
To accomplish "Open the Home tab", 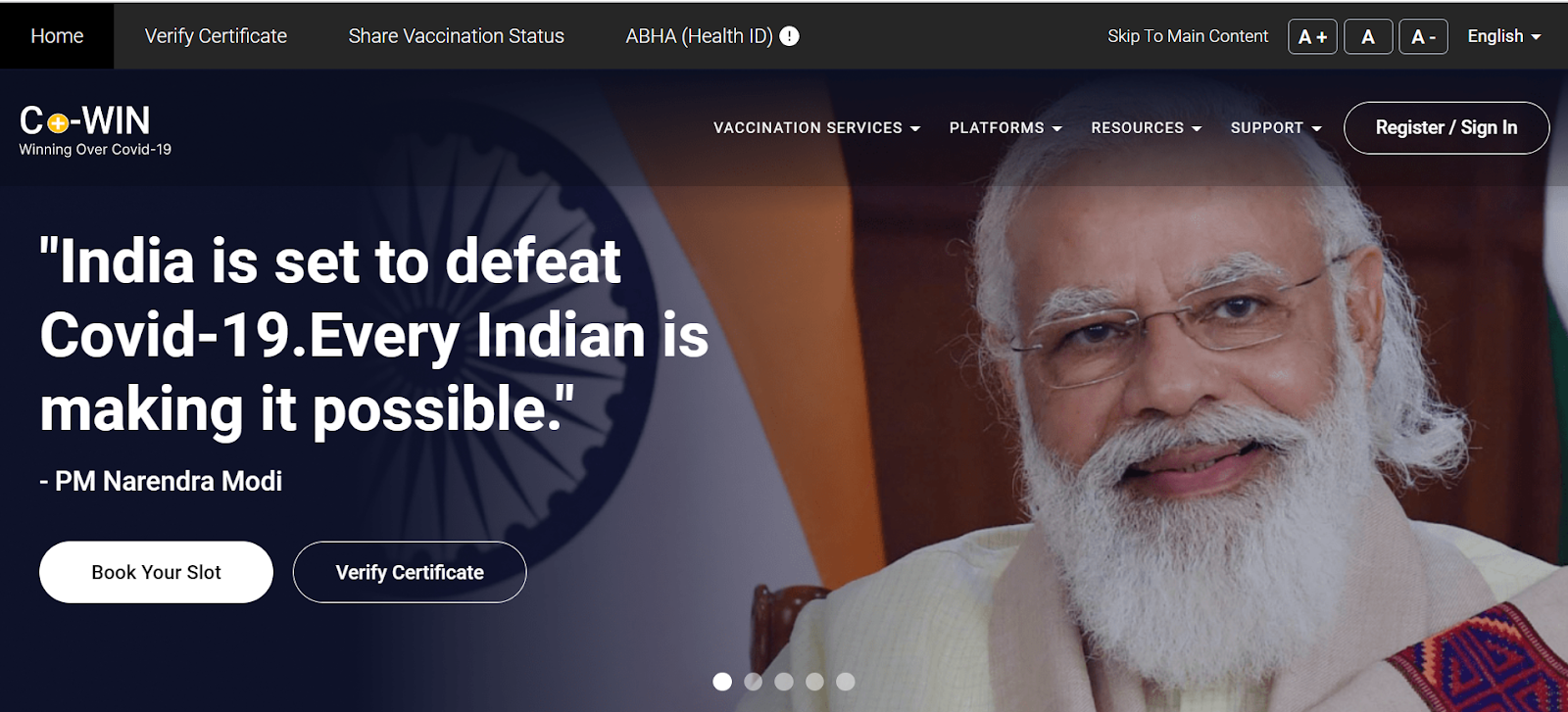I will 57,36.
